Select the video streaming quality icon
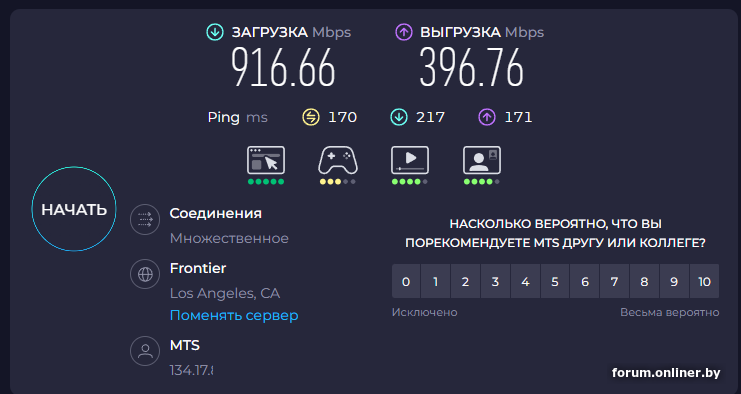Image resolution: width=741 pixels, height=394 pixels. 410,160
